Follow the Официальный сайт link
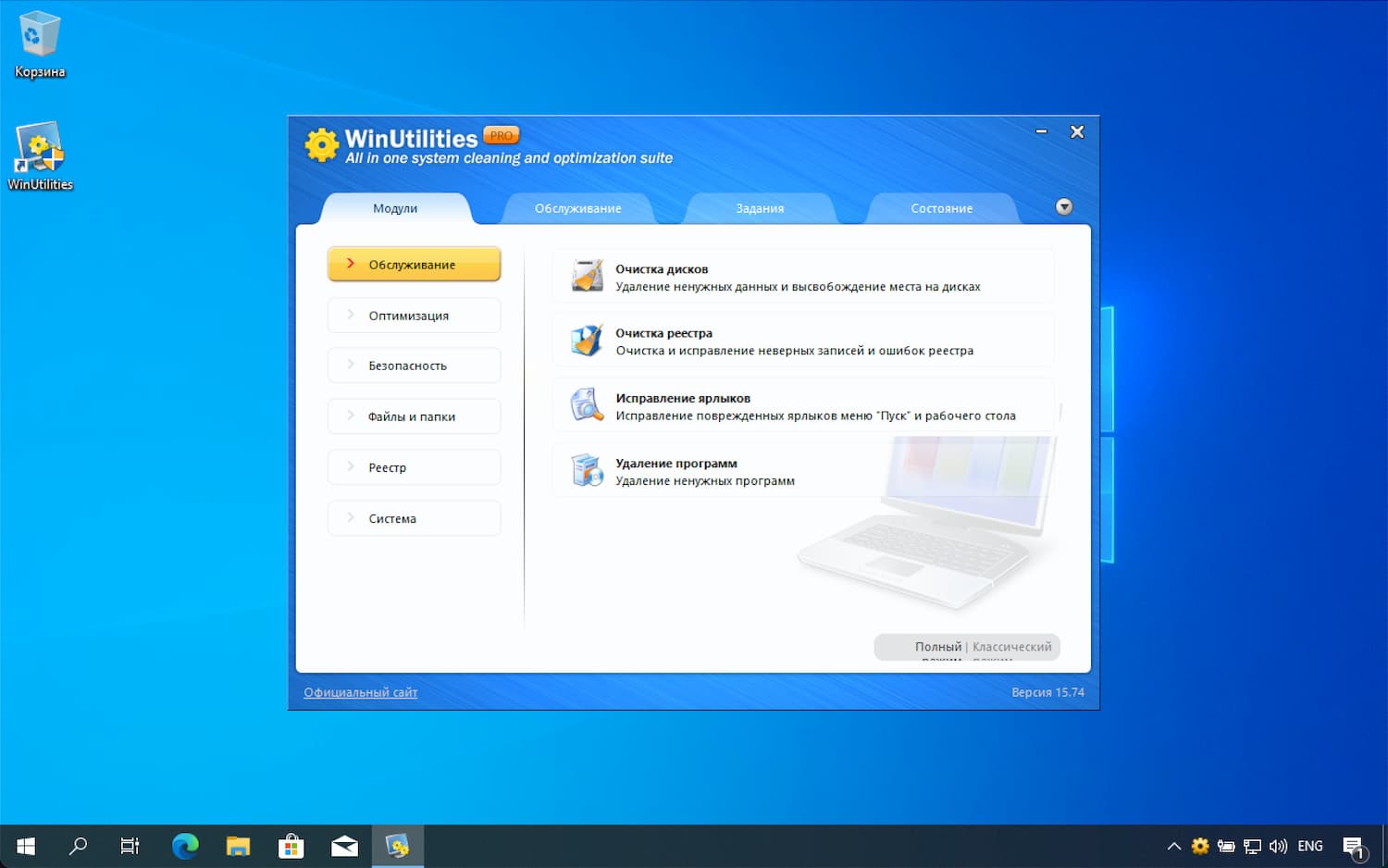This screenshot has width=1388, height=868. [x=360, y=692]
